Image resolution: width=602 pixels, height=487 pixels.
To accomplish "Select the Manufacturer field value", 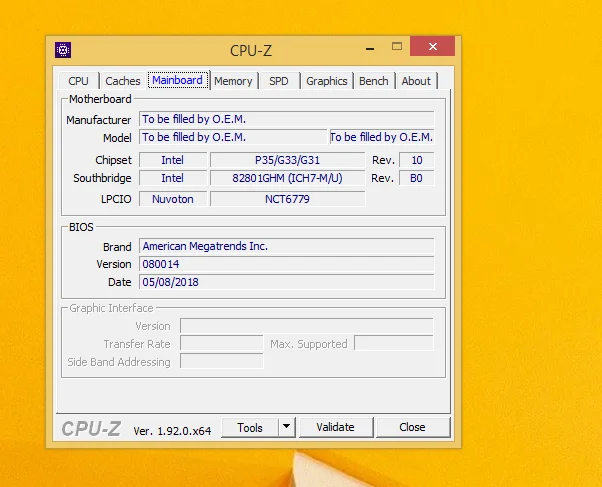I will pos(286,119).
